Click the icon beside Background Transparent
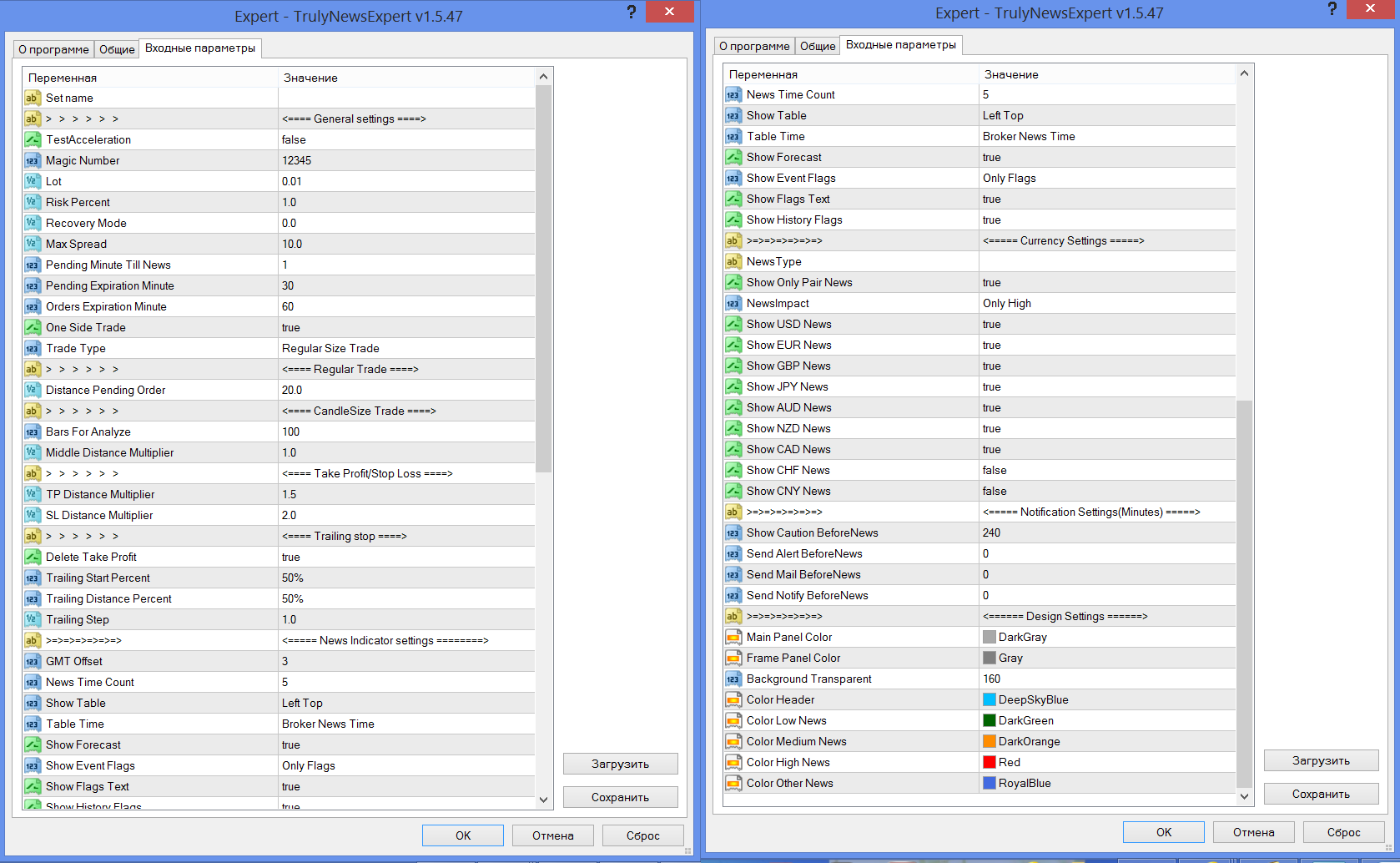The width and height of the screenshot is (1400, 863). (x=733, y=679)
